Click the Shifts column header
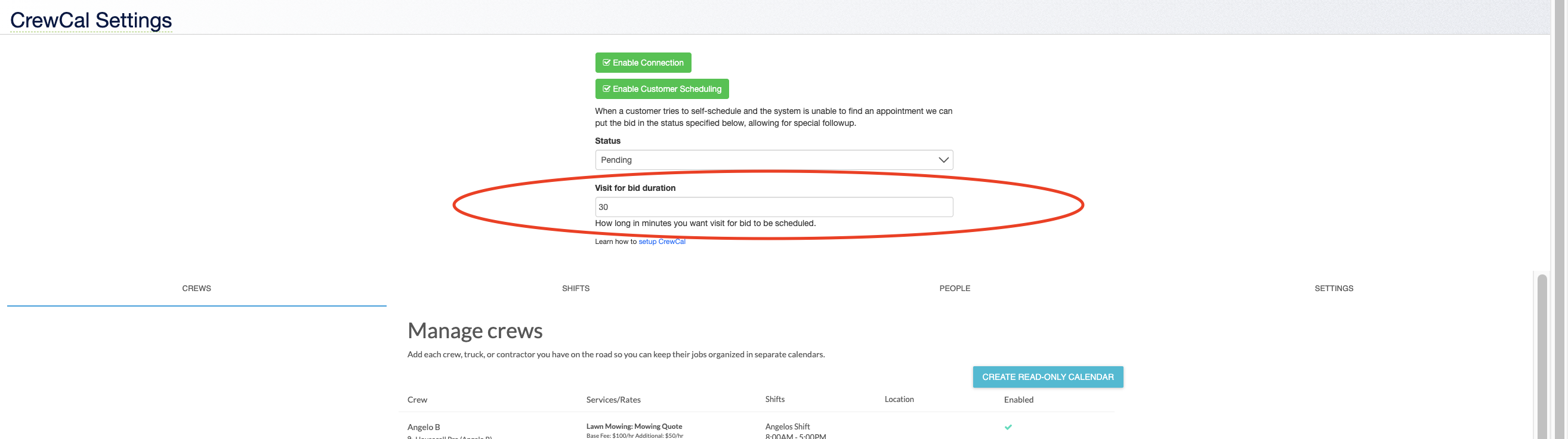The width and height of the screenshot is (1568, 439). [x=774, y=400]
